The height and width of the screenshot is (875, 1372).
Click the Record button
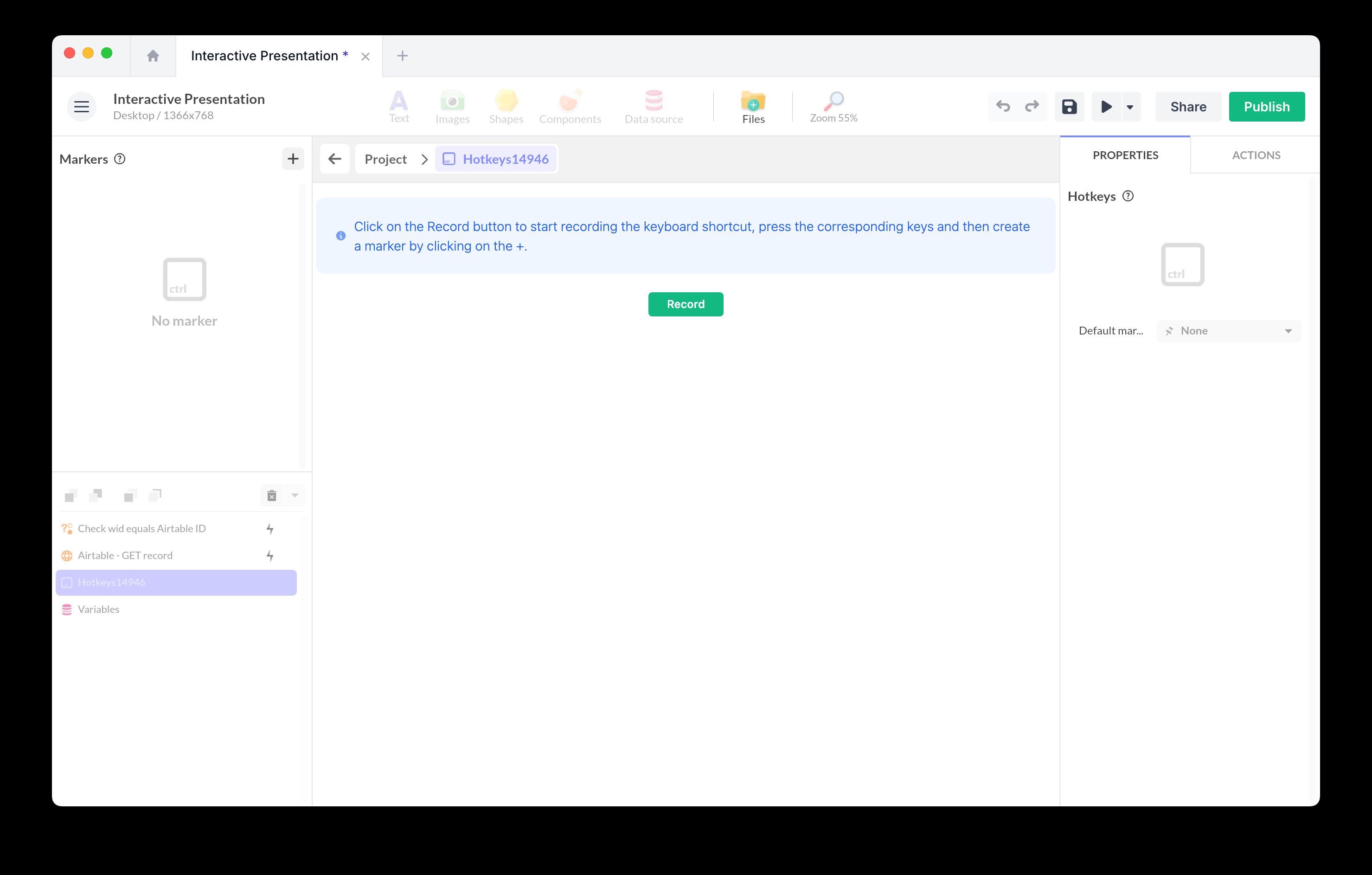[685, 304]
